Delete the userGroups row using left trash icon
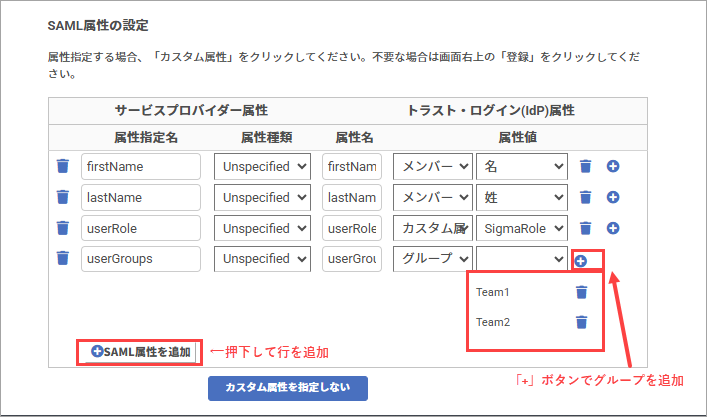This screenshot has height=417, width=707. [63, 258]
